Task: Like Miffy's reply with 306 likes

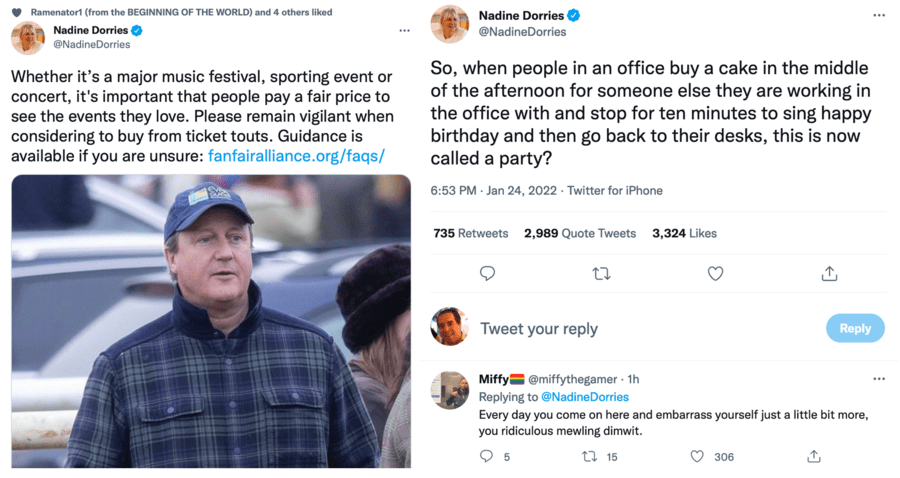Action: point(698,456)
